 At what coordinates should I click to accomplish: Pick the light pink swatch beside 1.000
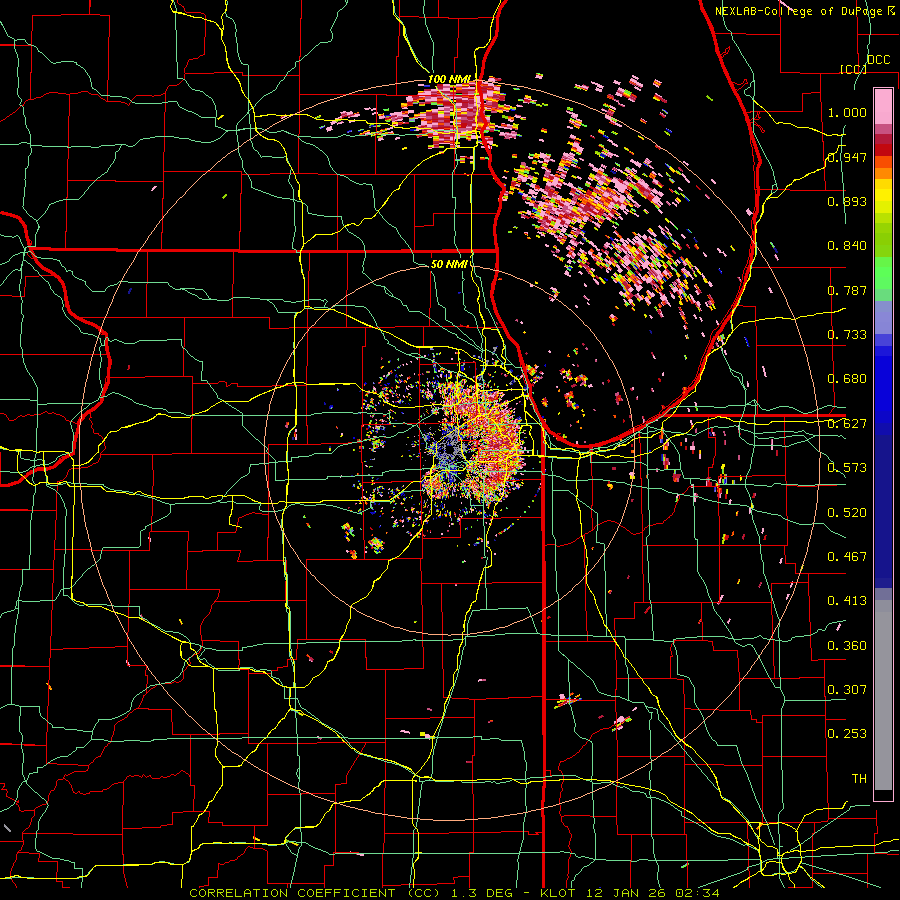[883, 106]
